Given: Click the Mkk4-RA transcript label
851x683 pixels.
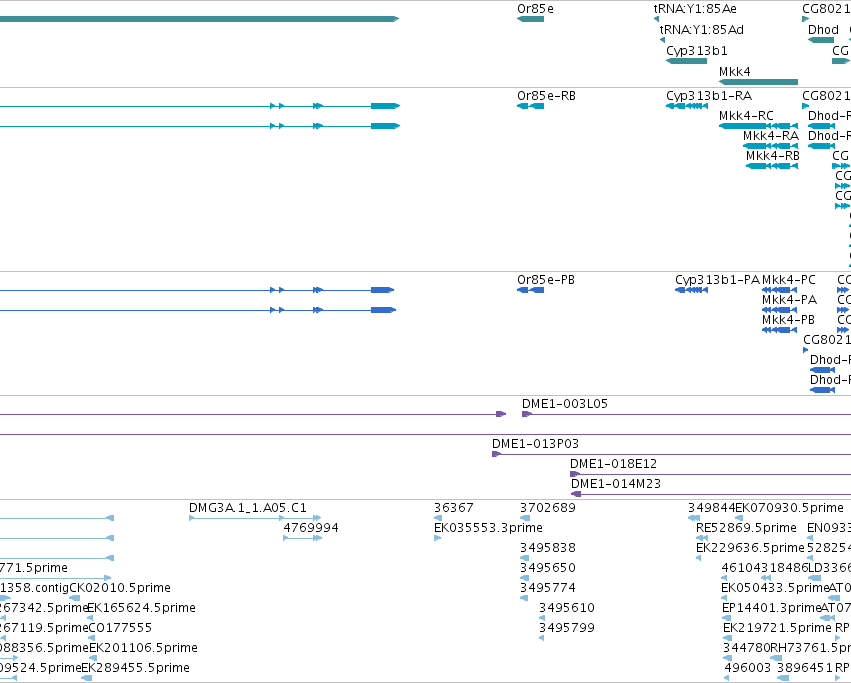Looking at the screenshot, I should pyautogui.click(x=771, y=136).
